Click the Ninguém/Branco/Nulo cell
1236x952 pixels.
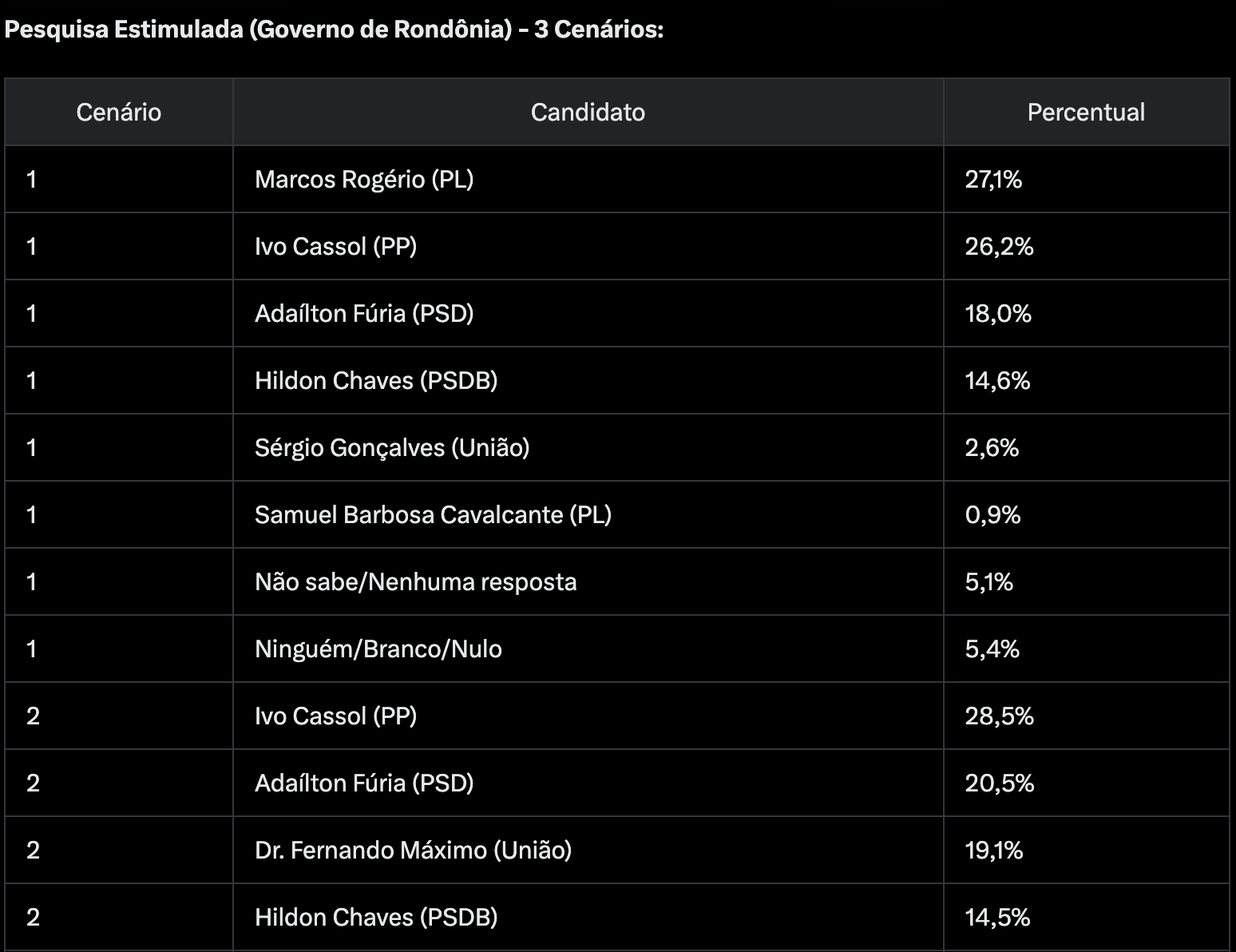click(378, 649)
